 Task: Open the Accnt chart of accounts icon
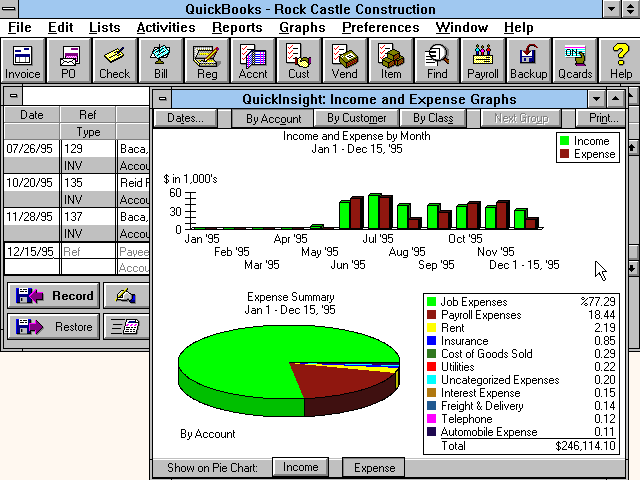(253, 61)
